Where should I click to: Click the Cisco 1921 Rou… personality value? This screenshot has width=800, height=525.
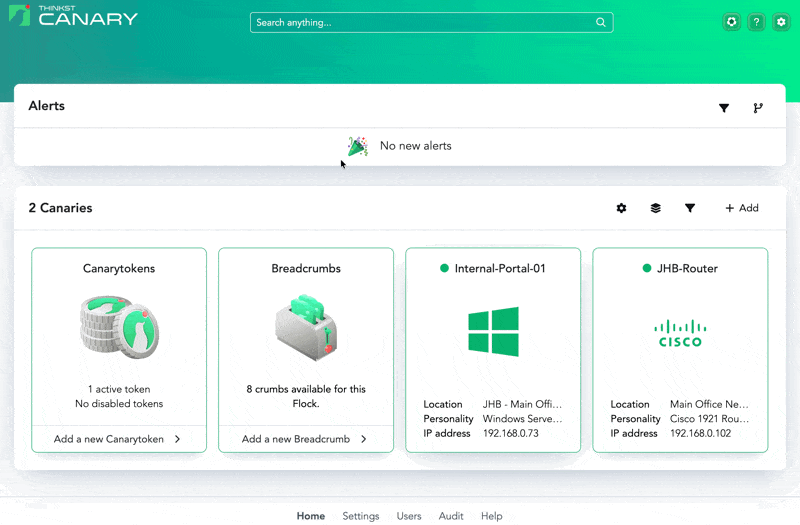point(709,419)
